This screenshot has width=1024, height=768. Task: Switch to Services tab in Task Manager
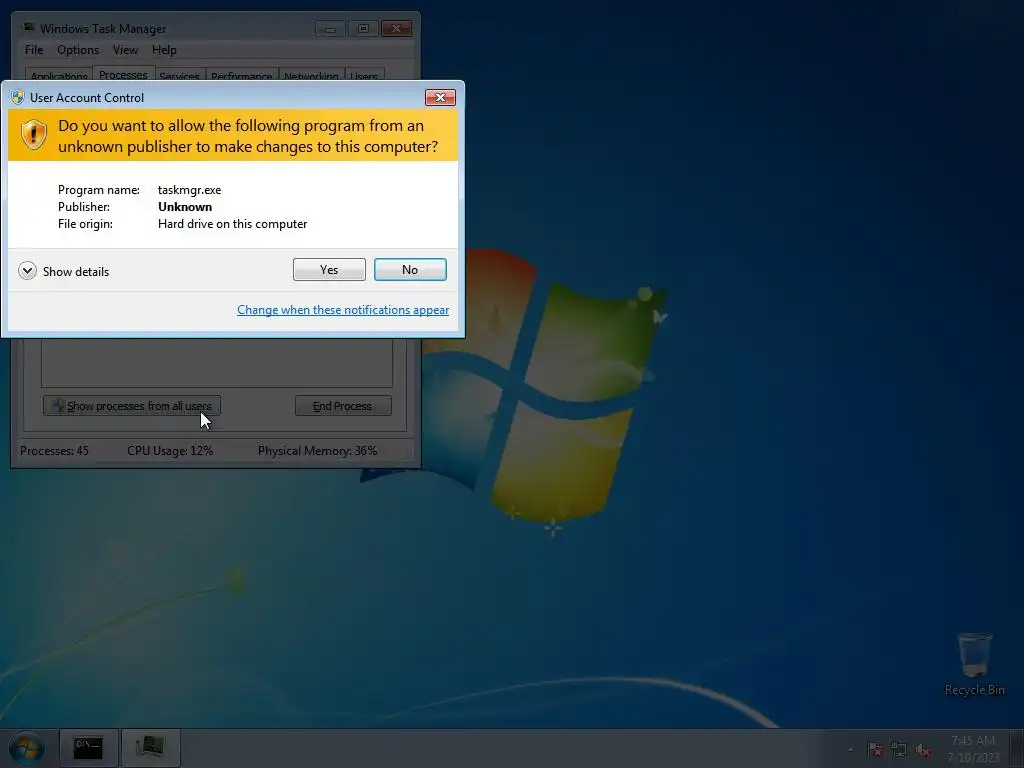[180, 74]
